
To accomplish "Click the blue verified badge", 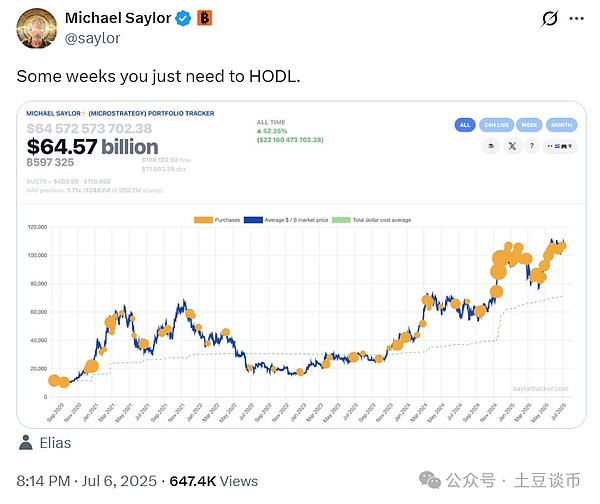I will 184,18.
